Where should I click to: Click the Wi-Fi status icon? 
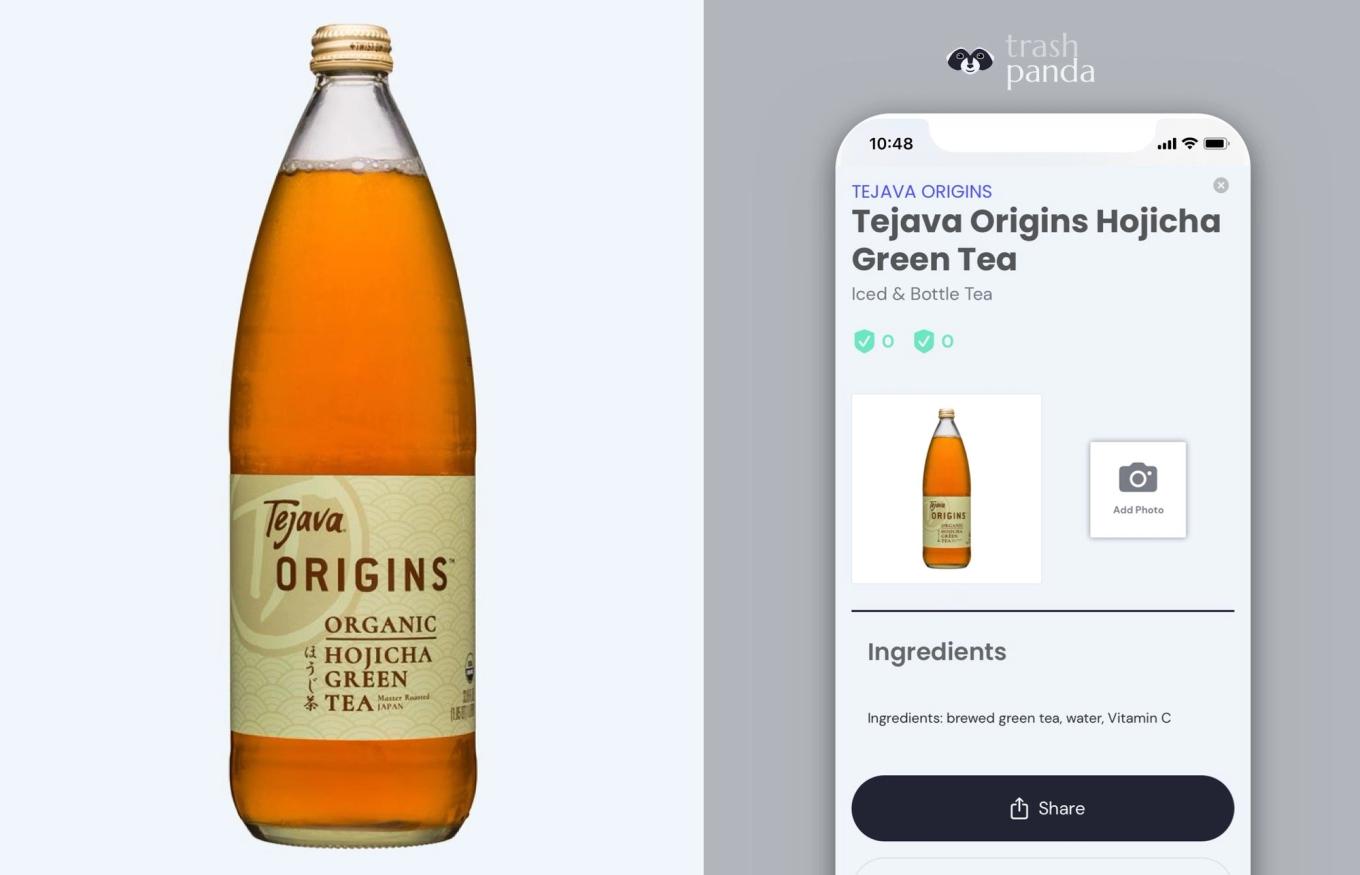click(x=1189, y=143)
